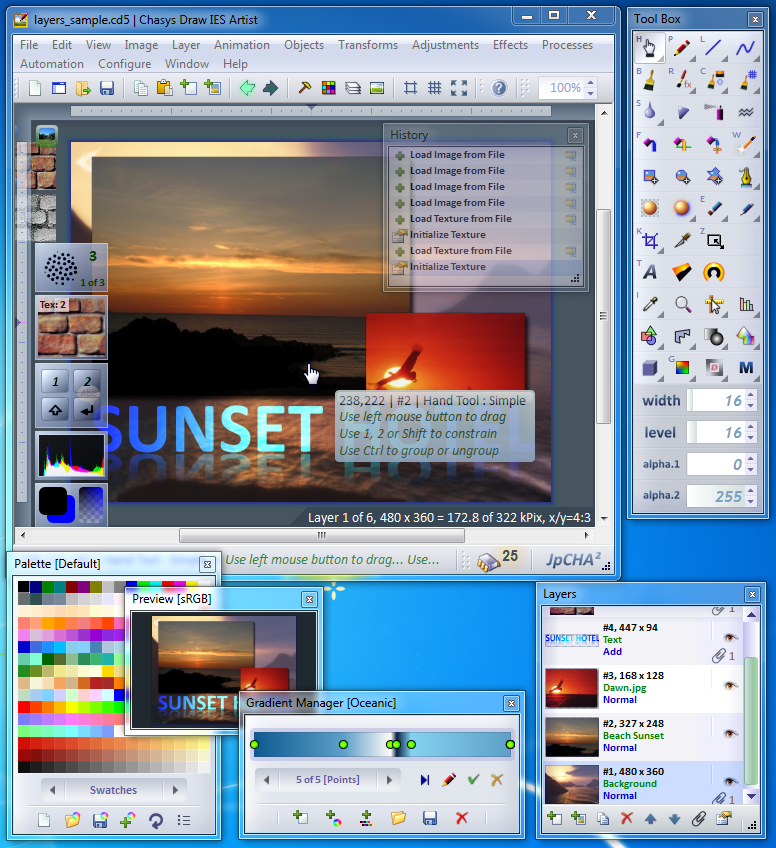Go to previous Swatches page arrow

[52, 790]
